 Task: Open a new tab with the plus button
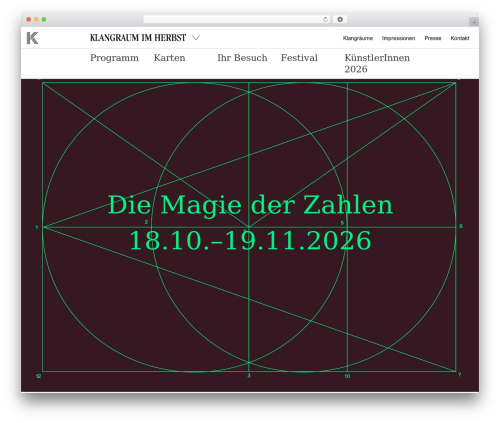coord(474,22)
